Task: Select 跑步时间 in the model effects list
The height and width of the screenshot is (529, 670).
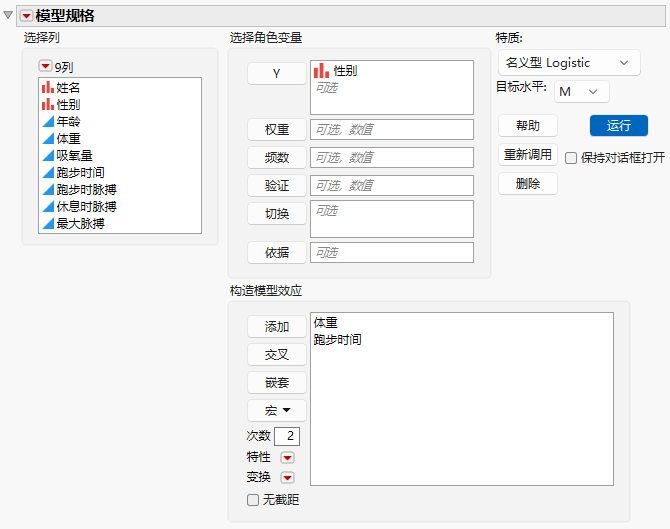Action: (x=338, y=340)
